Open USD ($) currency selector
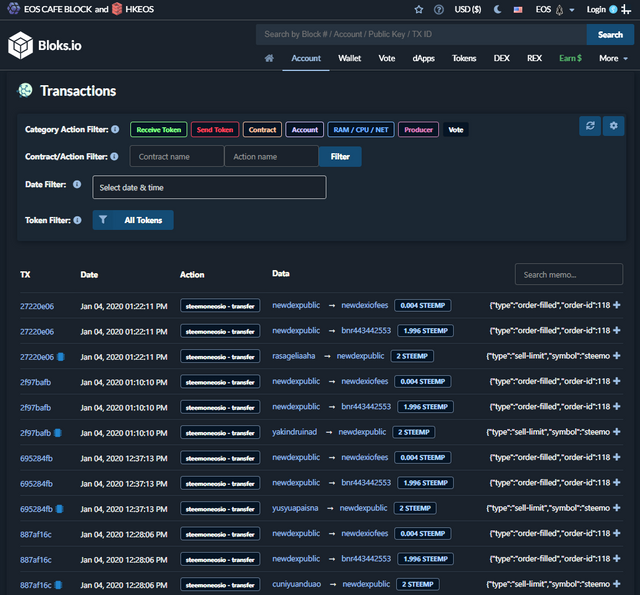This screenshot has width=640, height=595. pos(468,9)
